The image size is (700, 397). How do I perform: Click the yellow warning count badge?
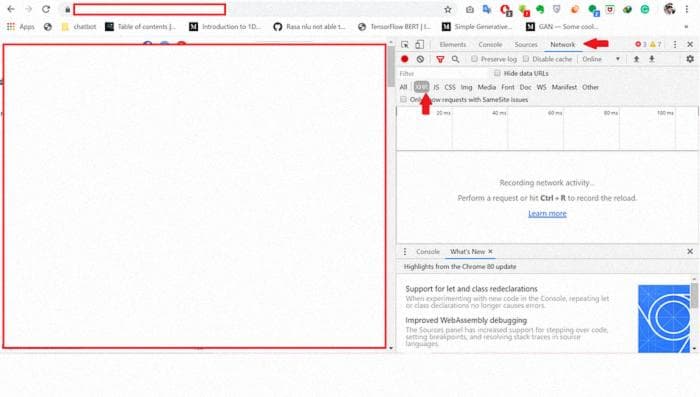655,44
